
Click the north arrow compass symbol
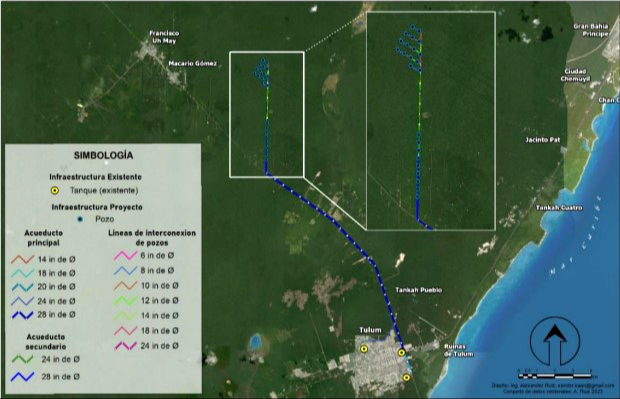click(x=555, y=342)
